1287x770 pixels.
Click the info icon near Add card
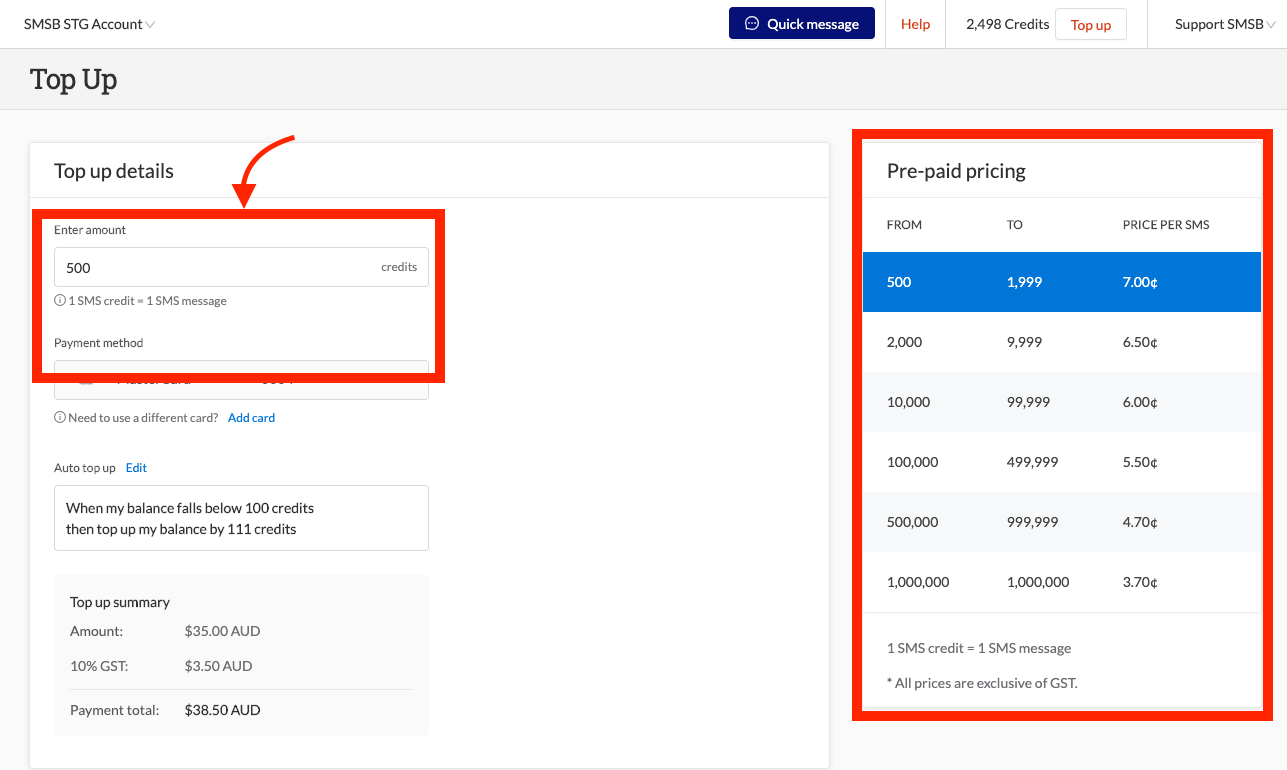point(59,417)
